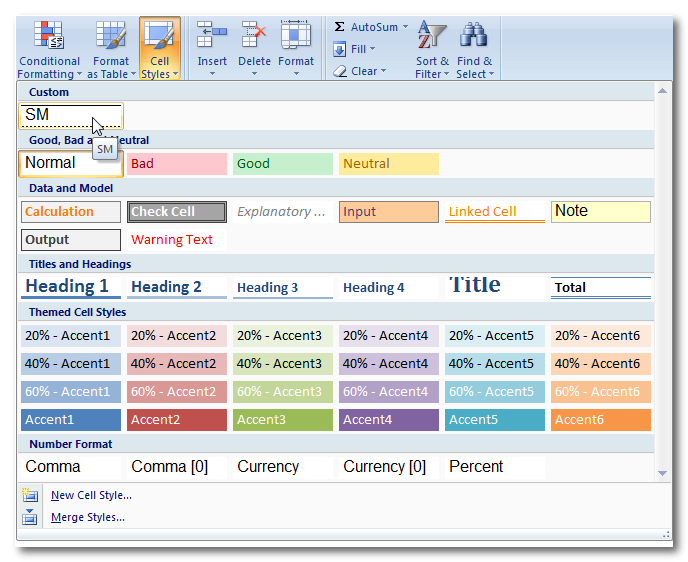Choose New Cell Style... menu entry
This screenshot has height=562, width=688.
coord(91,495)
